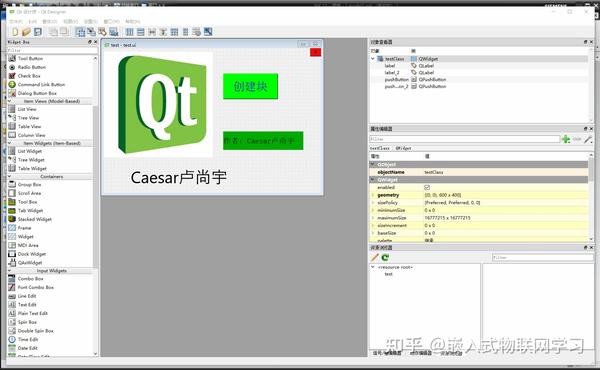This screenshot has height=370, width=600.
Task: Select 'test' under resource root
Action: coord(388,274)
